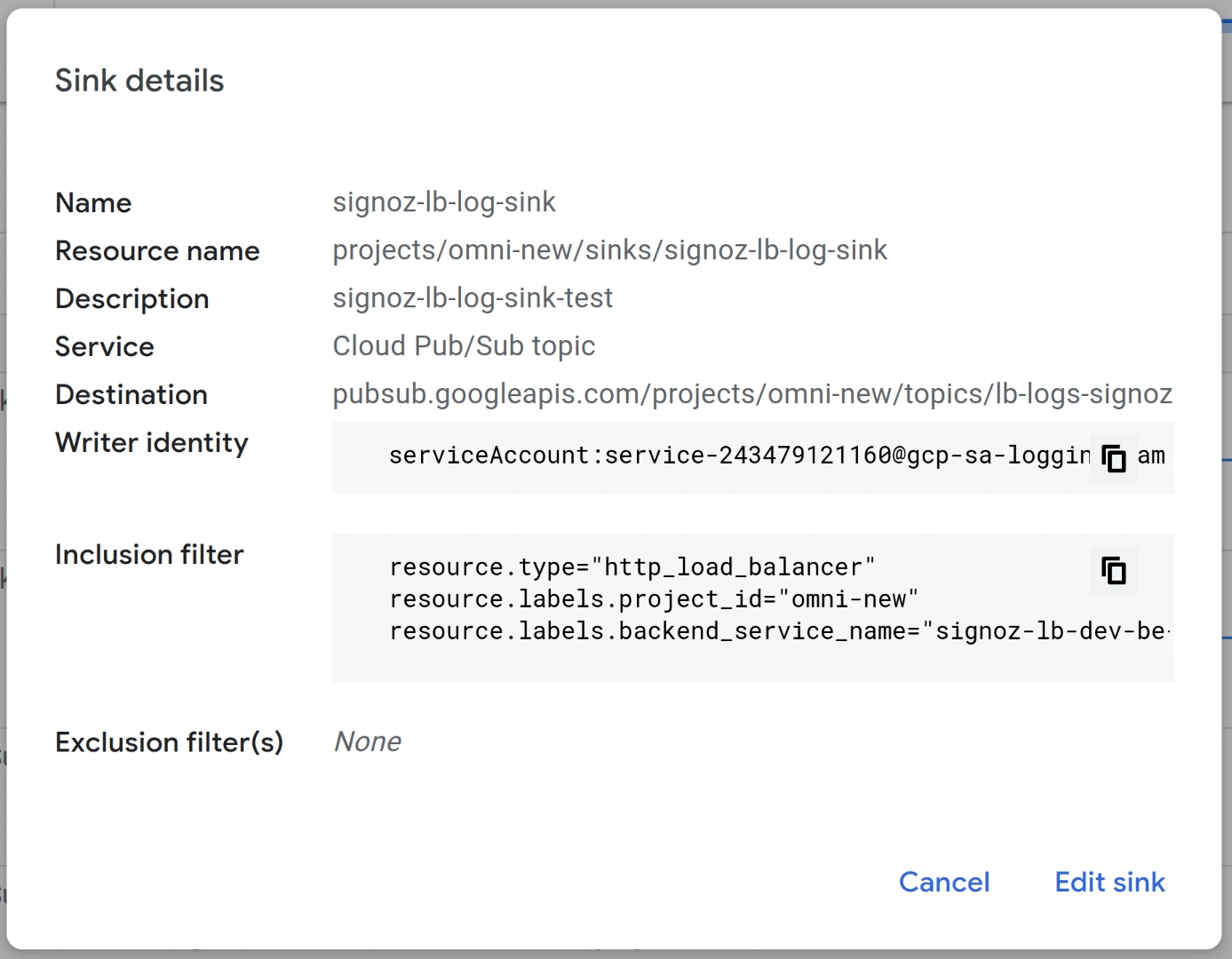Select resource name projects/omni-new/sinks/signoz-lb-log-sink
This screenshot has height=959, width=1232.
(x=610, y=250)
